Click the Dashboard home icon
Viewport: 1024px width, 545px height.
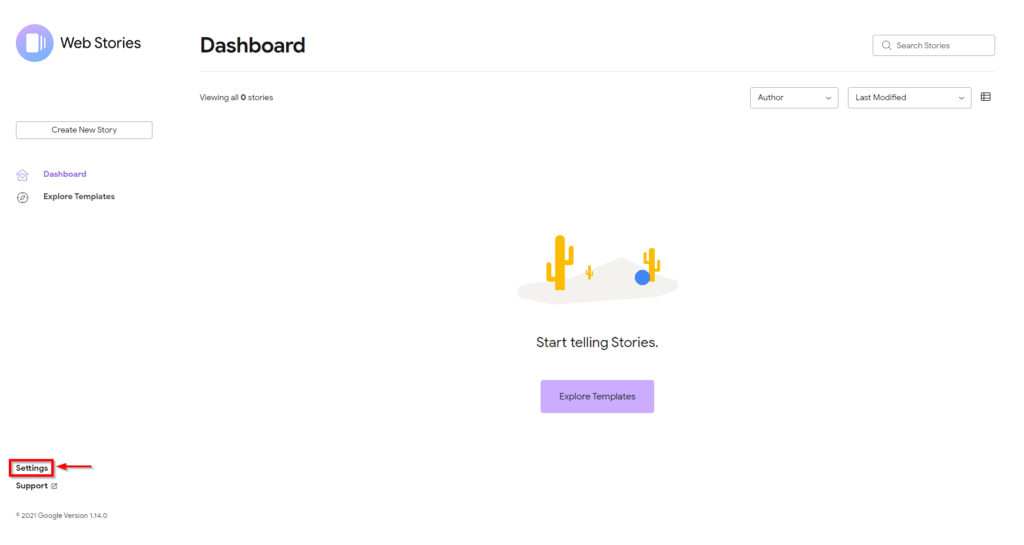tap(22, 175)
